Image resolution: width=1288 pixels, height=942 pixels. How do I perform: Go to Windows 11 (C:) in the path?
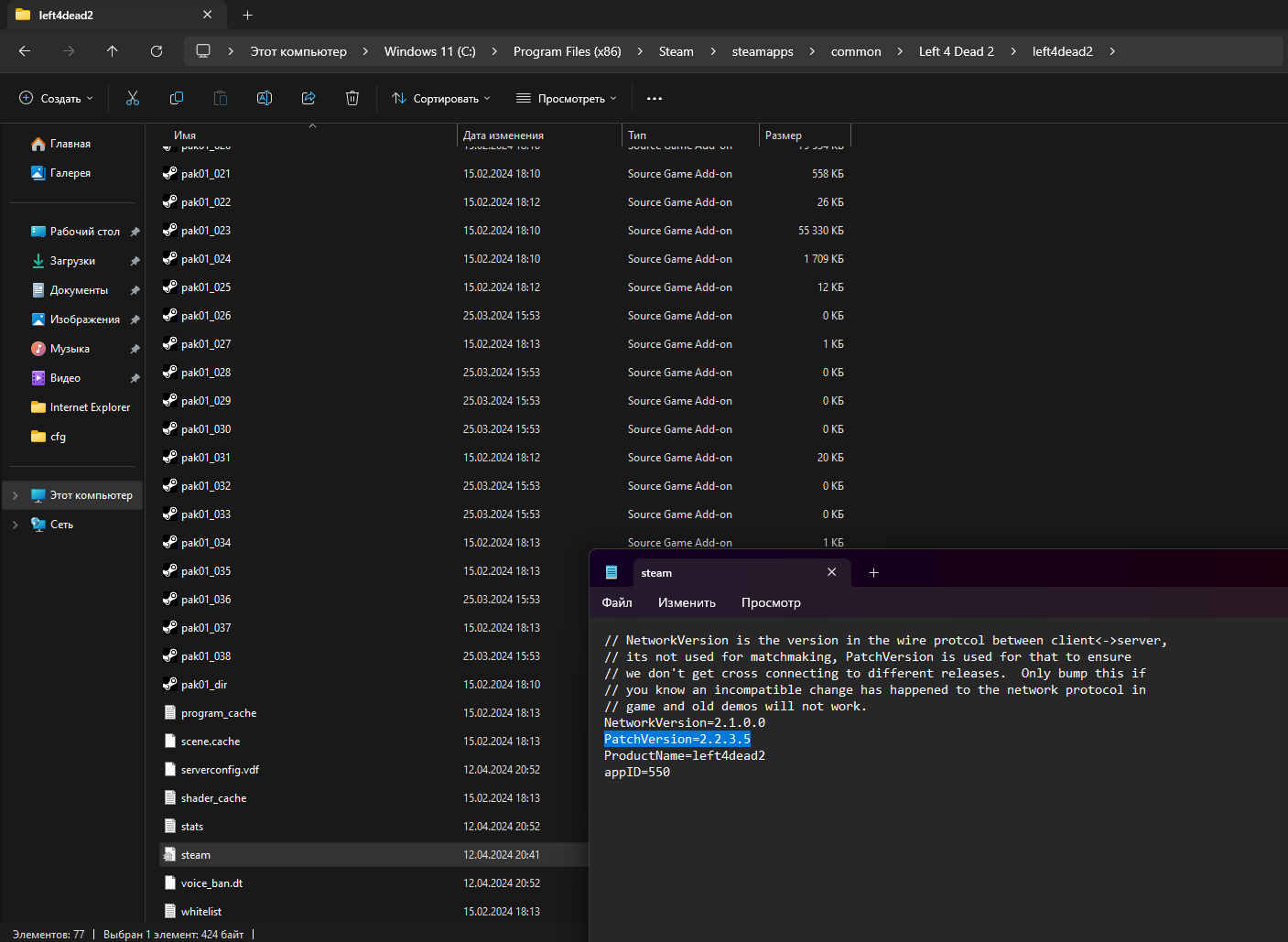[x=429, y=51]
